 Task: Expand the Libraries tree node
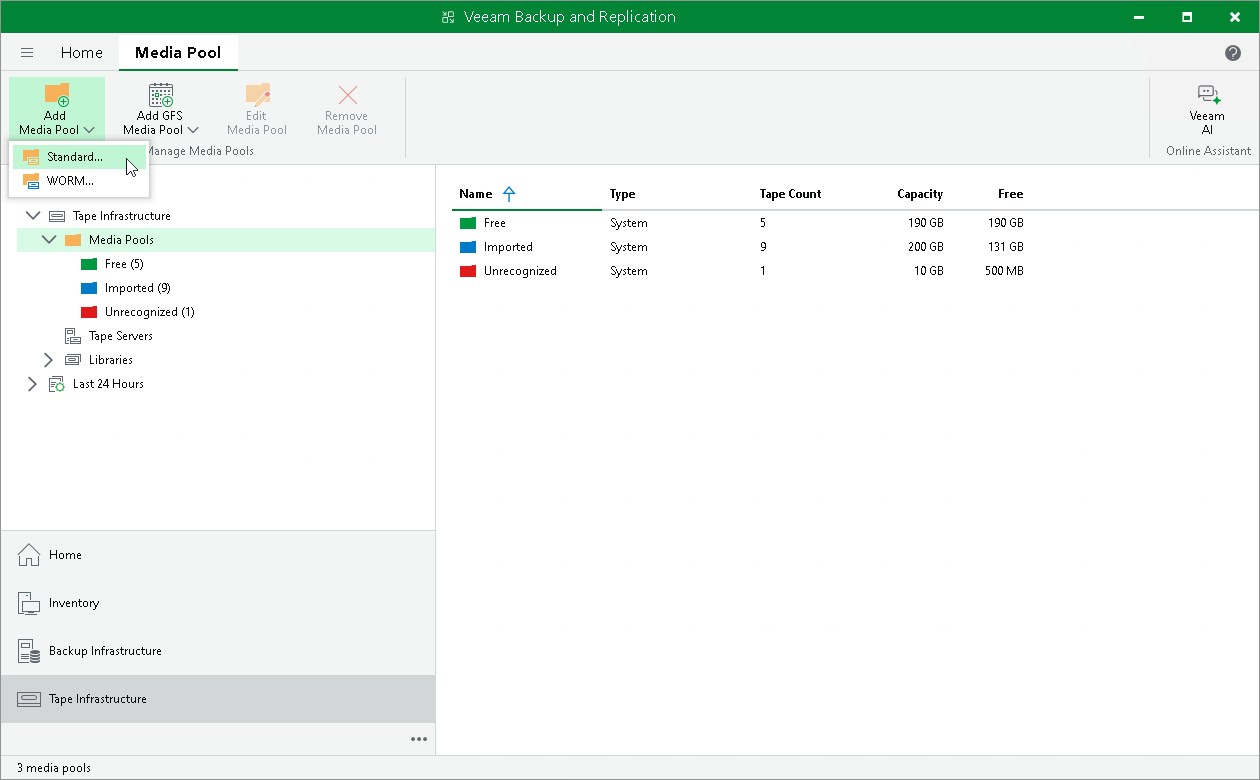tap(48, 359)
